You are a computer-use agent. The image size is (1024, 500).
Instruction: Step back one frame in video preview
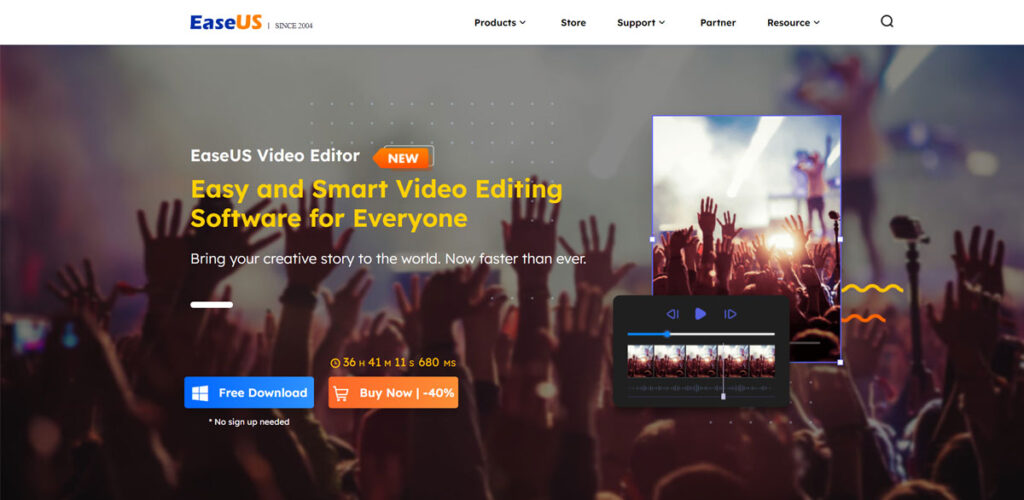tap(673, 315)
